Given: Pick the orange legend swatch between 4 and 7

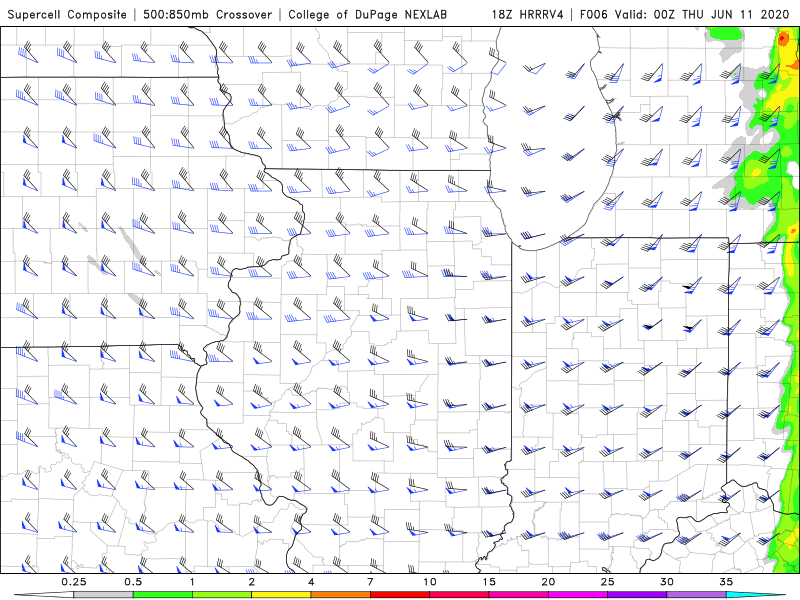Looking at the screenshot, I should coord(340,595).
